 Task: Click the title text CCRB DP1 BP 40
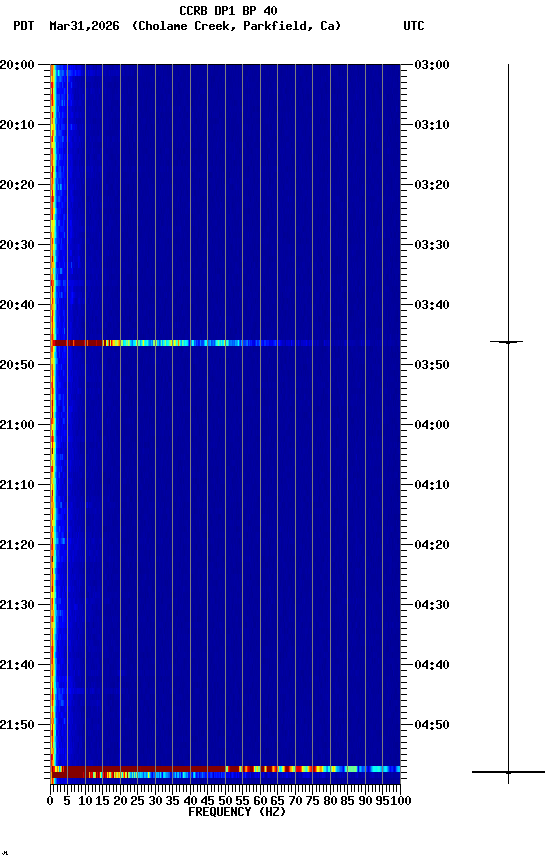point(228,10)
